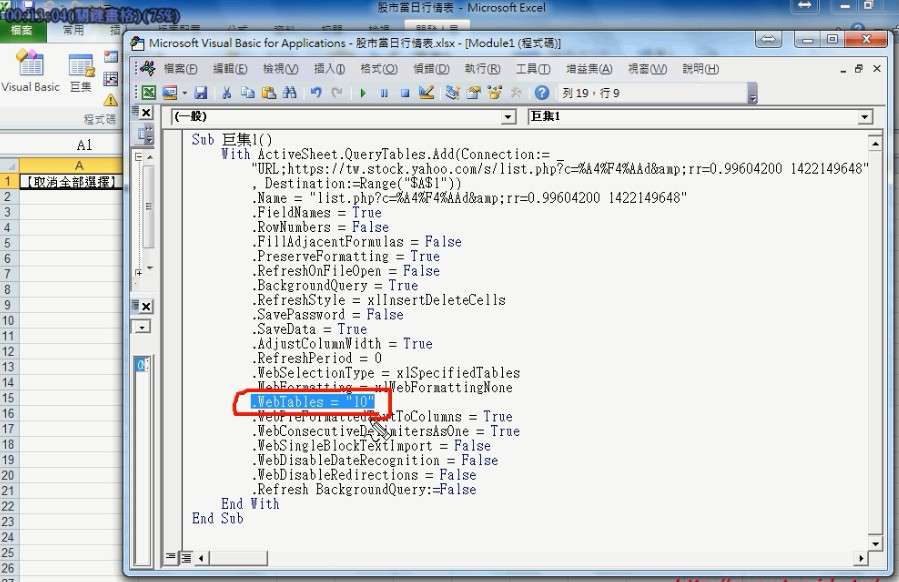Click the .RefreshPeriod = 0 line
This screenshot has width=899, height=582.
[316, 358]
